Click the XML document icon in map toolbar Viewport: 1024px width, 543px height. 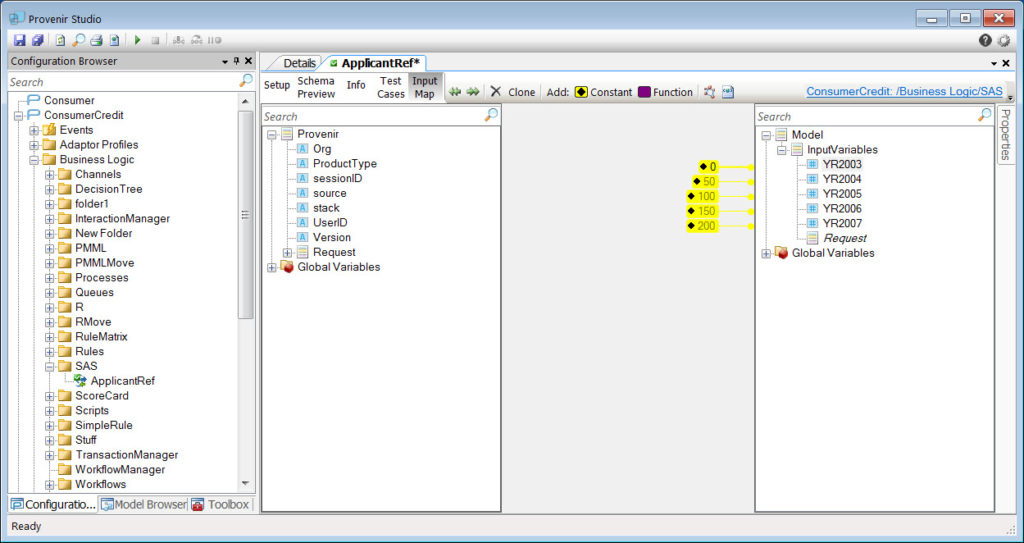click(x=728, y=92)
